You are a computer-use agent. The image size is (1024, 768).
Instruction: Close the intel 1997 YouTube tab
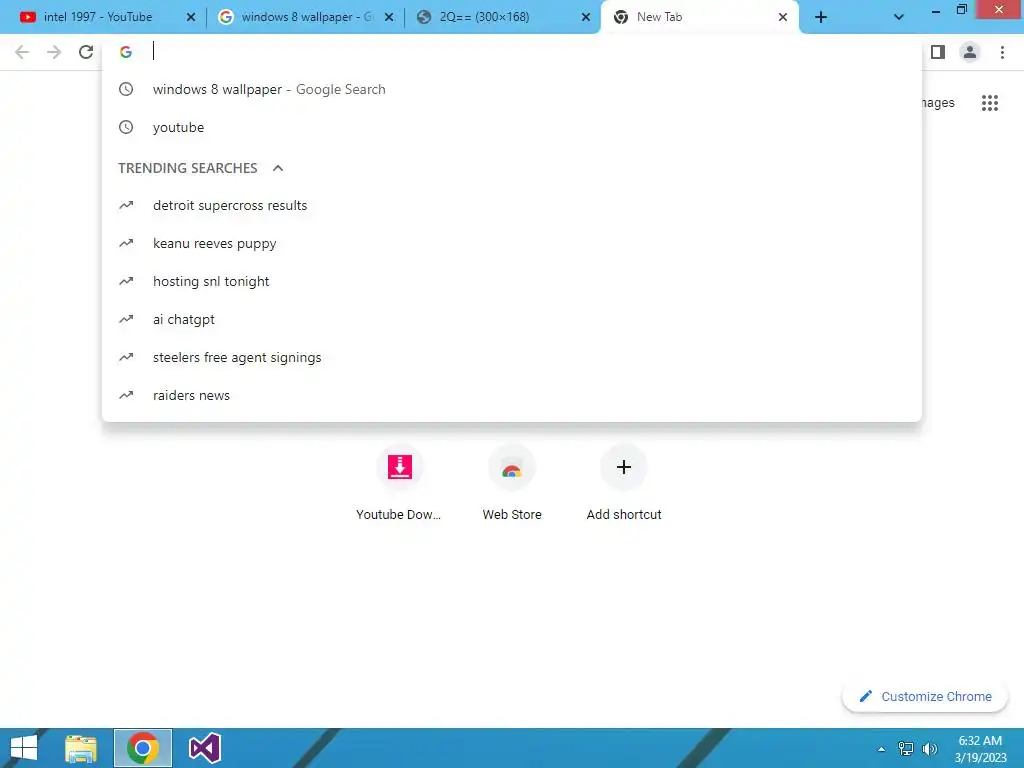191,18
